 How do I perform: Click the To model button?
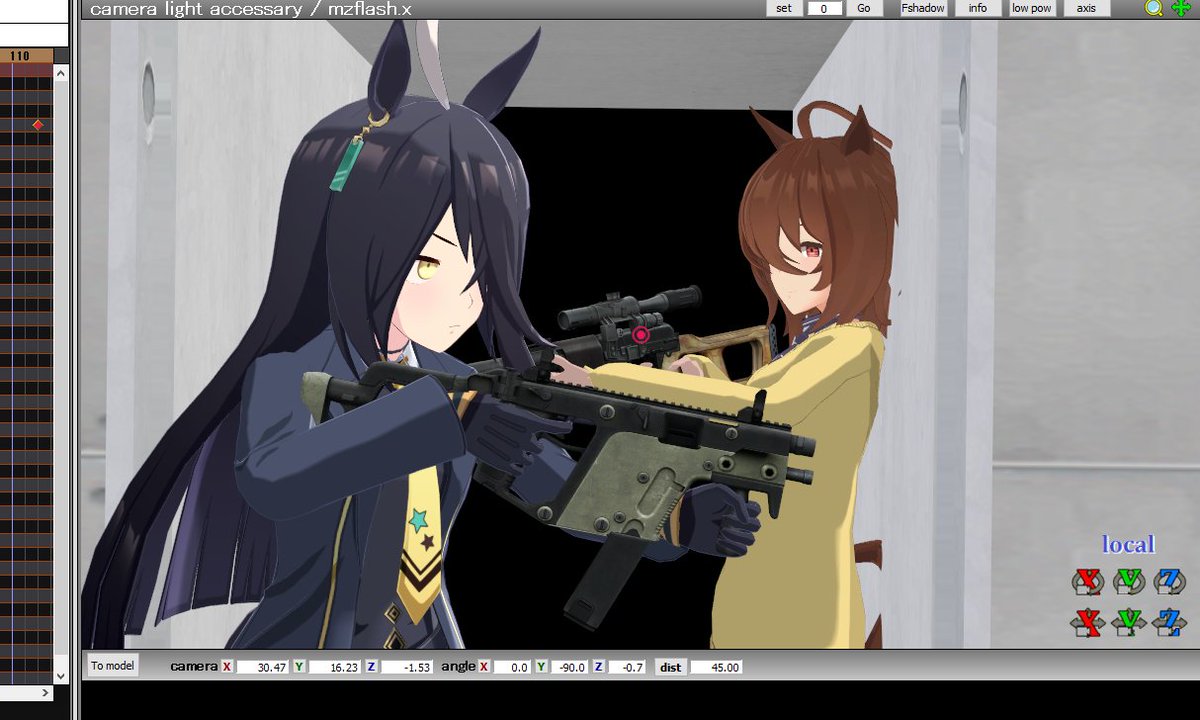[x=112, y=666]
